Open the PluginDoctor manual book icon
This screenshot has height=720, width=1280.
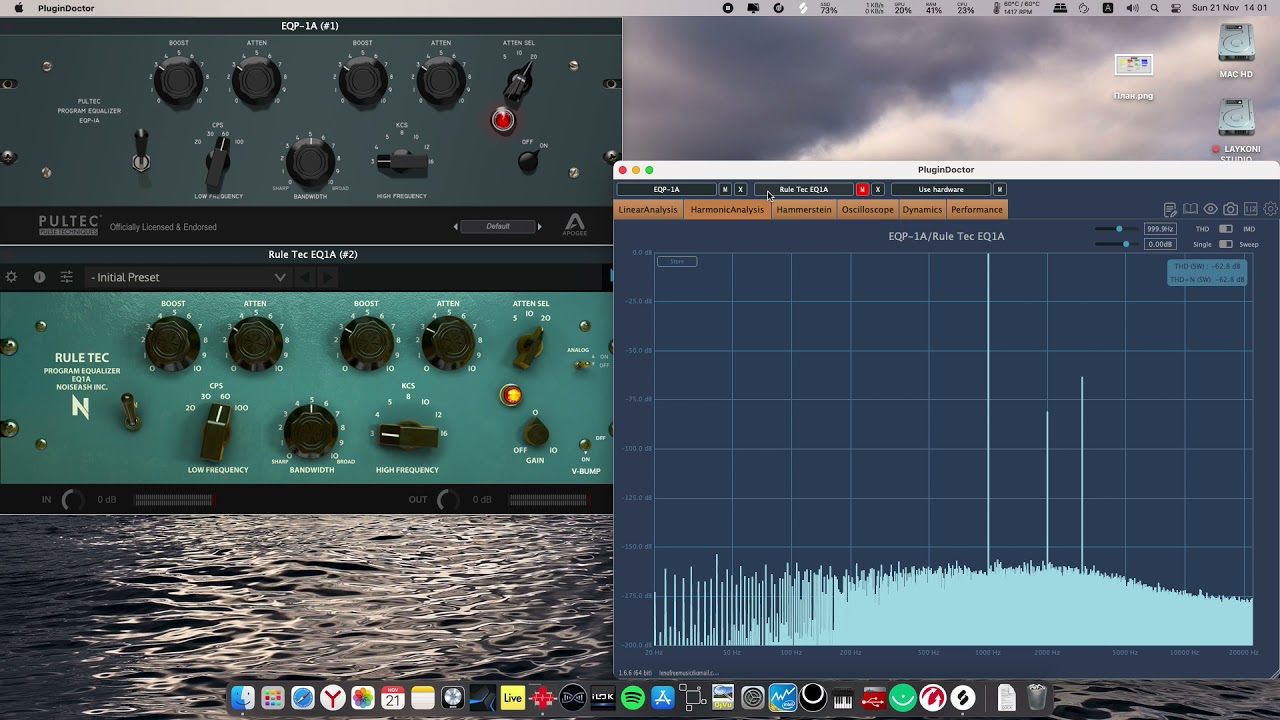click(1190, 209)
